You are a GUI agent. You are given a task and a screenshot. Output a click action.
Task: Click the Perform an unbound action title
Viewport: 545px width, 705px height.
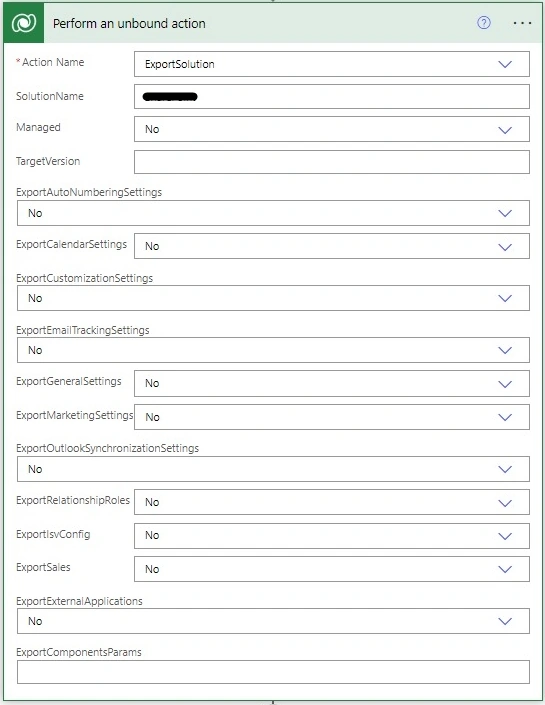(x=129, y=23)
